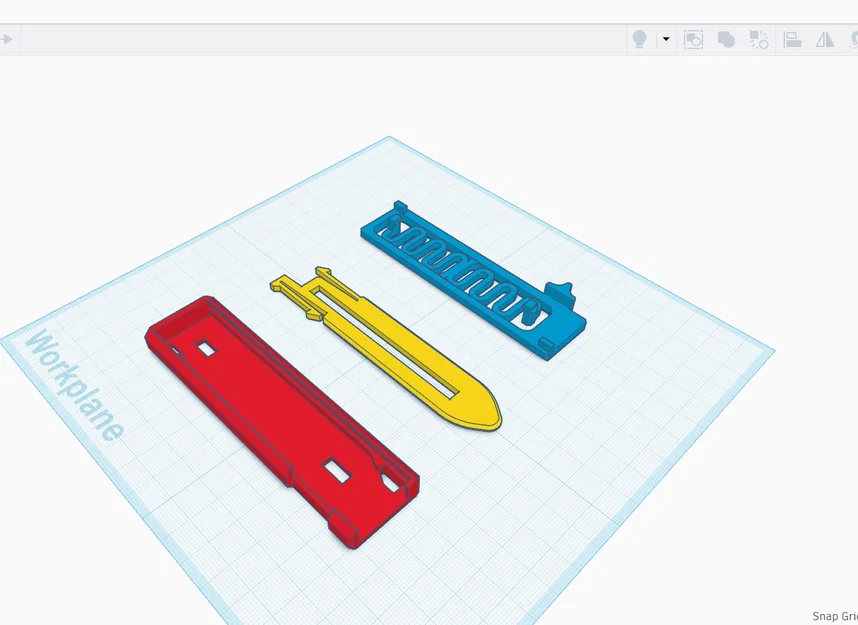This screenshot has height=625, width=858.
Task: Open the dropdown beside the lightbulb icon
Action: point(665,40)
